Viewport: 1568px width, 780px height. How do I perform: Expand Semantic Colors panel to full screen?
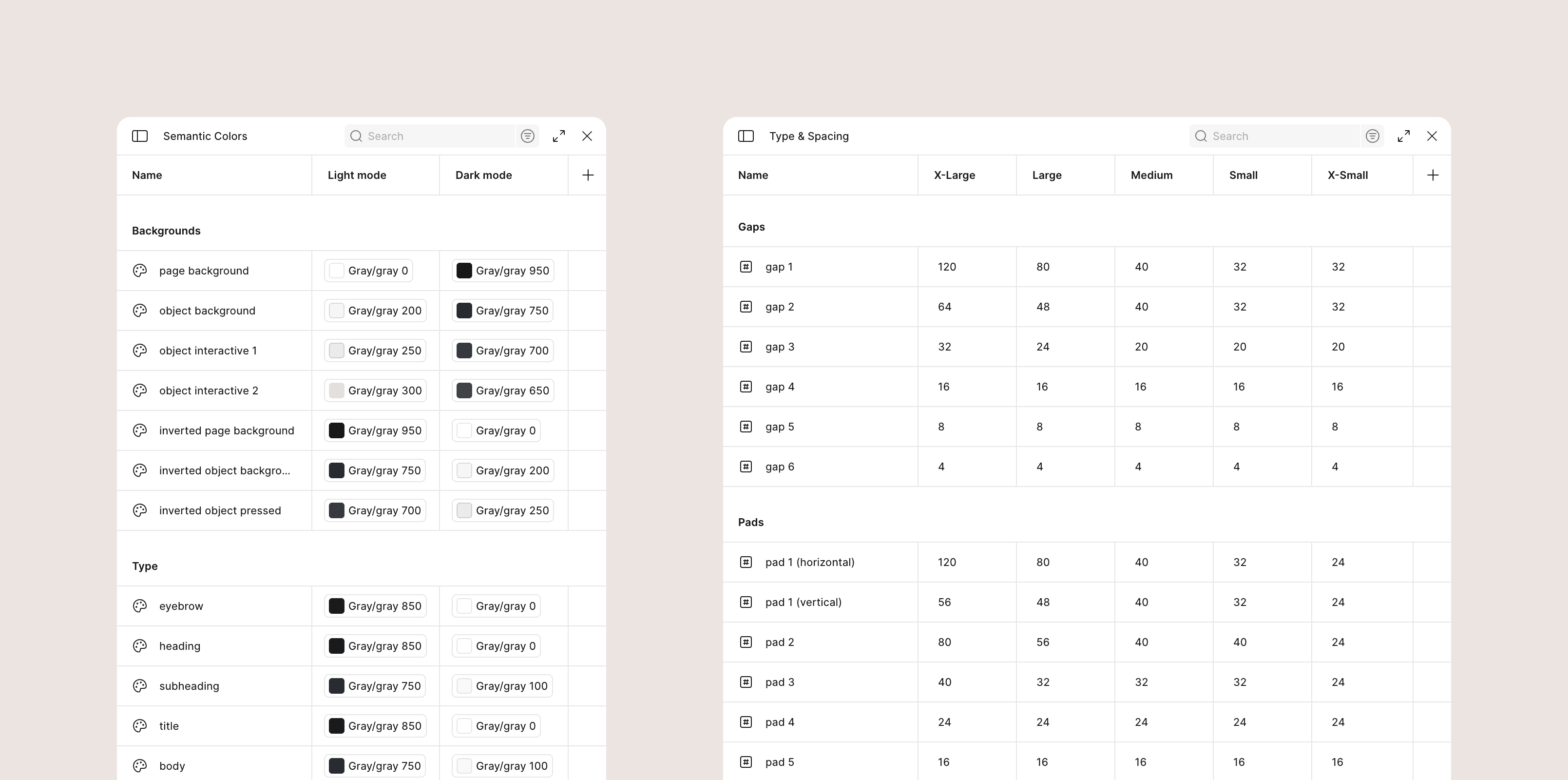[558, 136]
